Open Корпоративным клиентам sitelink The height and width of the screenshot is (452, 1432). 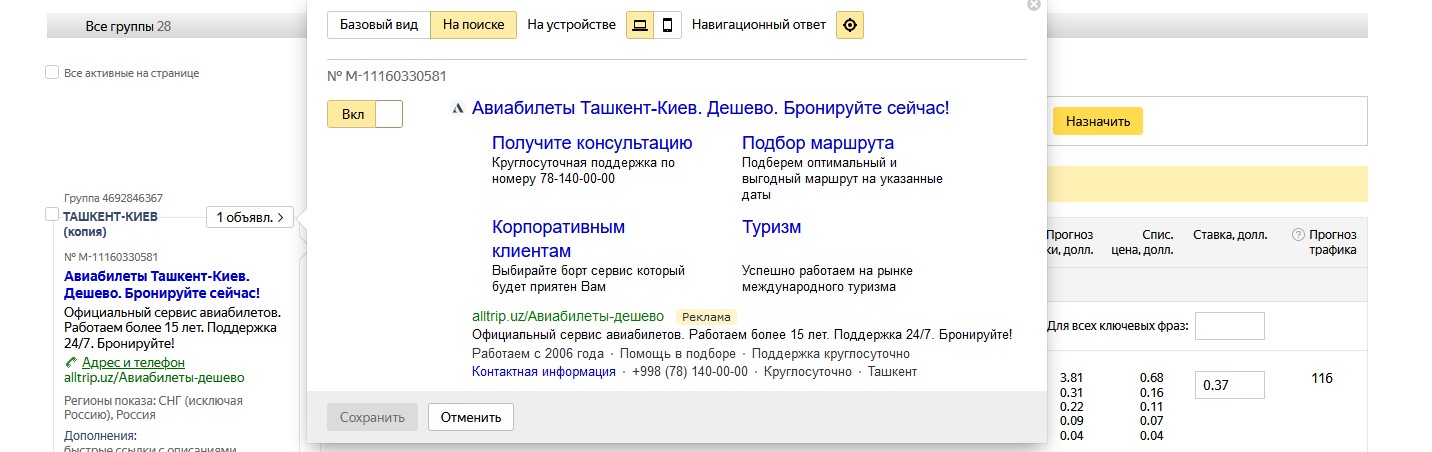(x=559, y=238)
